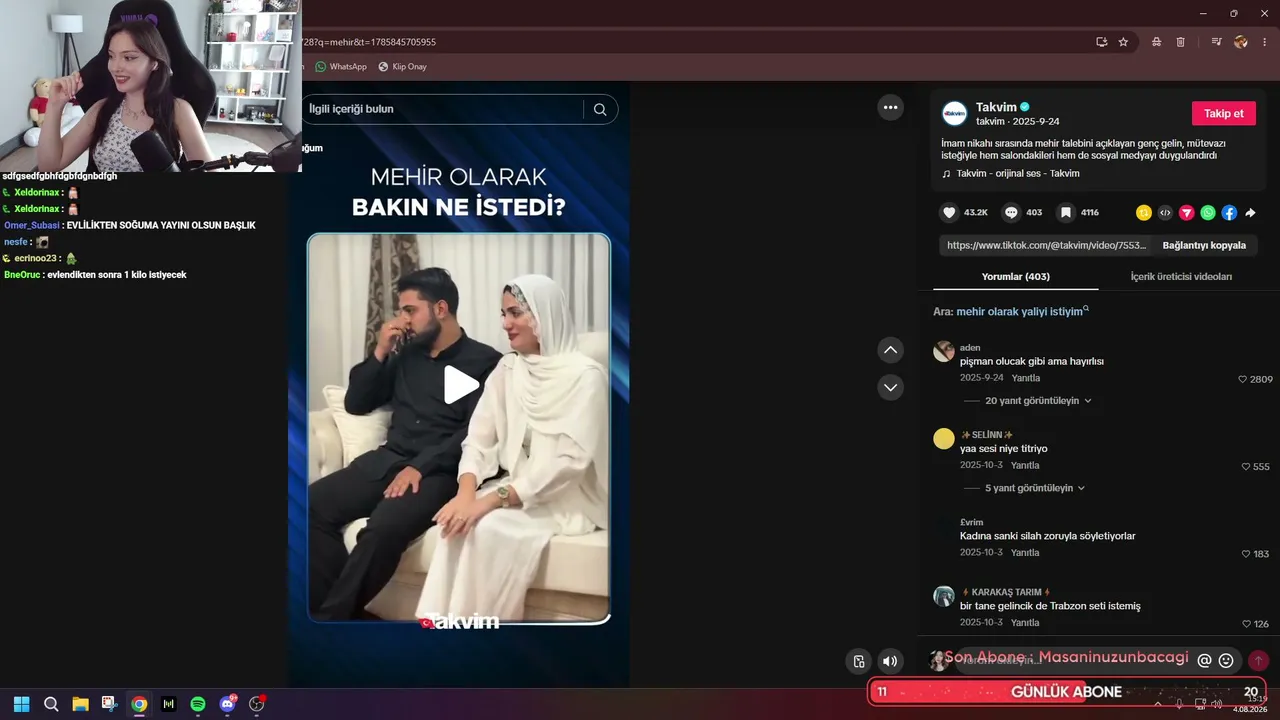Image resolution: width=1280 pixels, height=720 pixels.
Task: Follow Takvim with the Takip et button
Action: 1224,114
